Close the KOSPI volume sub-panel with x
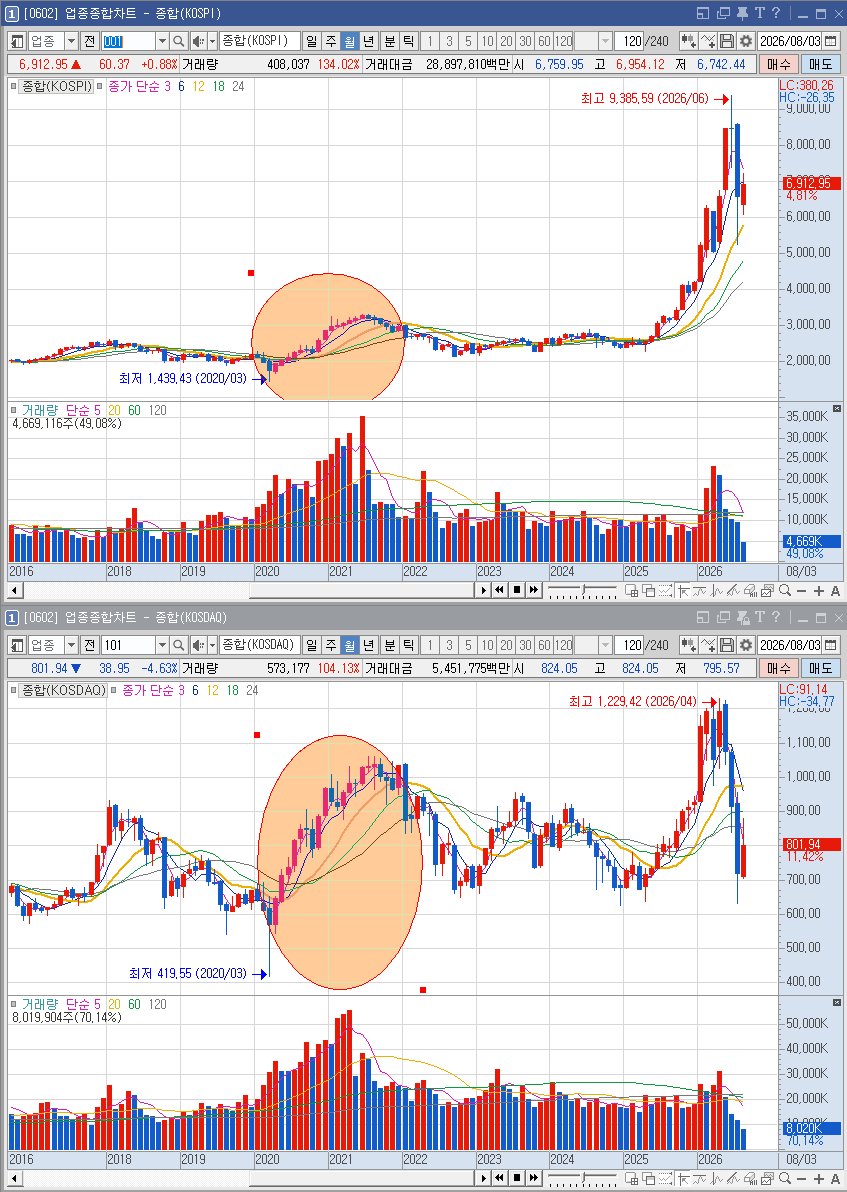The width and height of the screenshot is (847, 1192). pyautogui.click(x=837, y=409)
